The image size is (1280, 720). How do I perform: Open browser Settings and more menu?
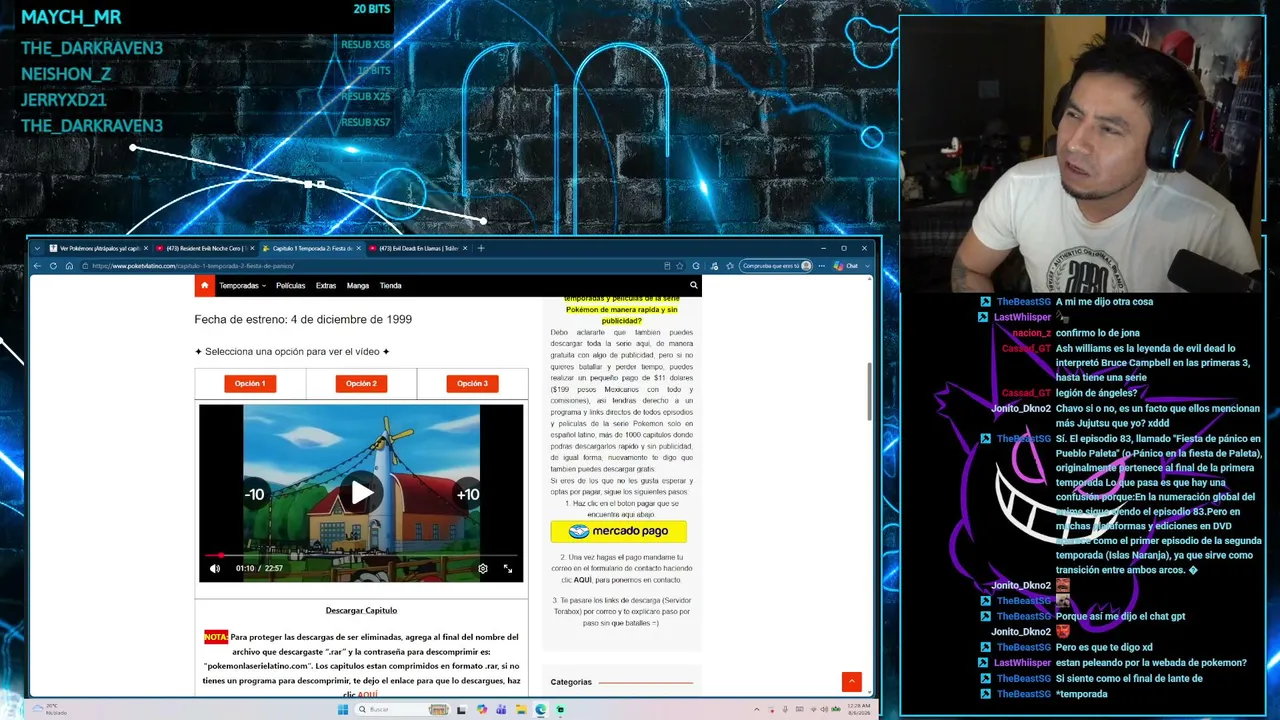(822, 266)
